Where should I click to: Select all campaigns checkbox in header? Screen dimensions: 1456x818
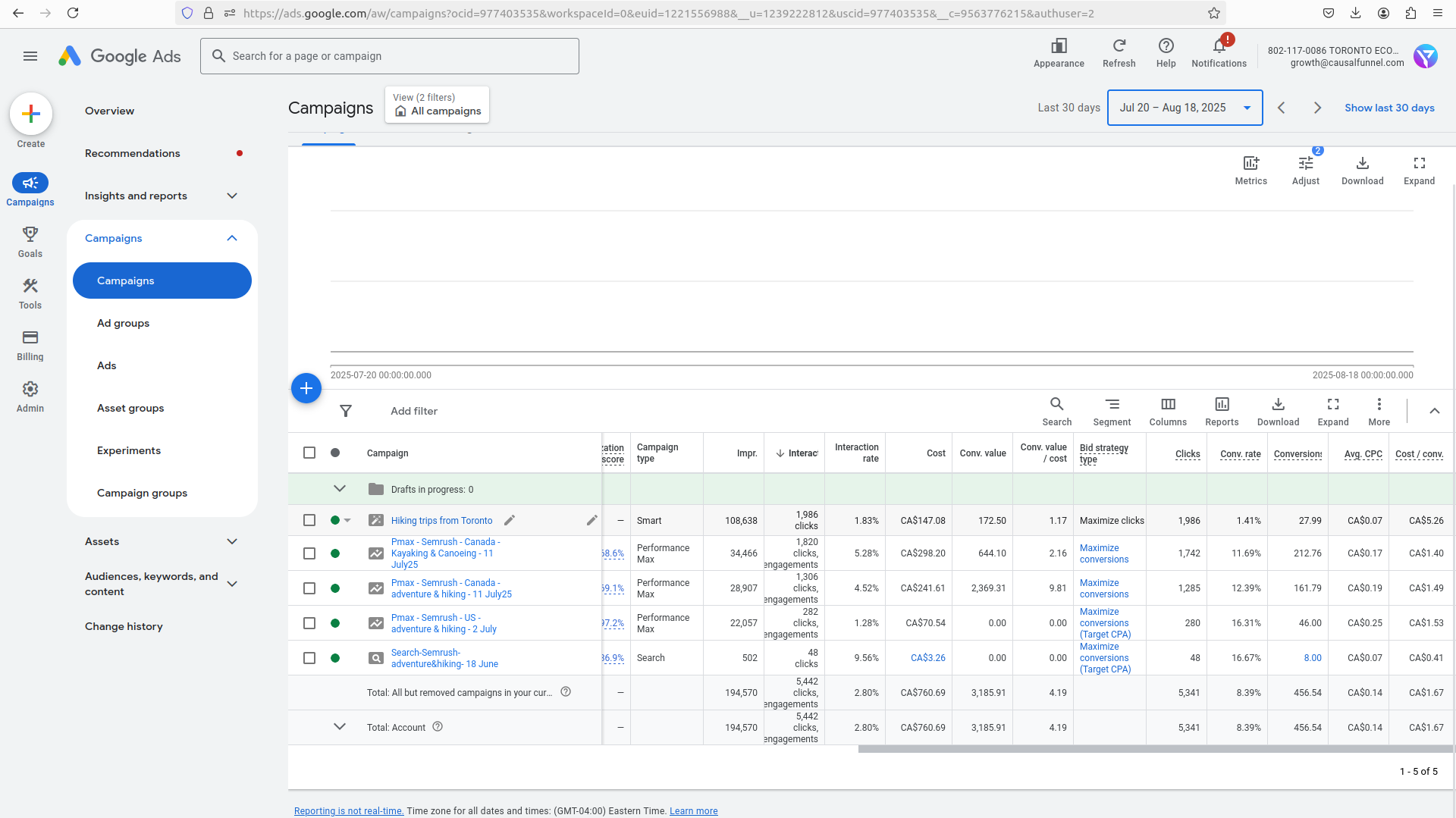pyautogui.click(x=309, y=453)
